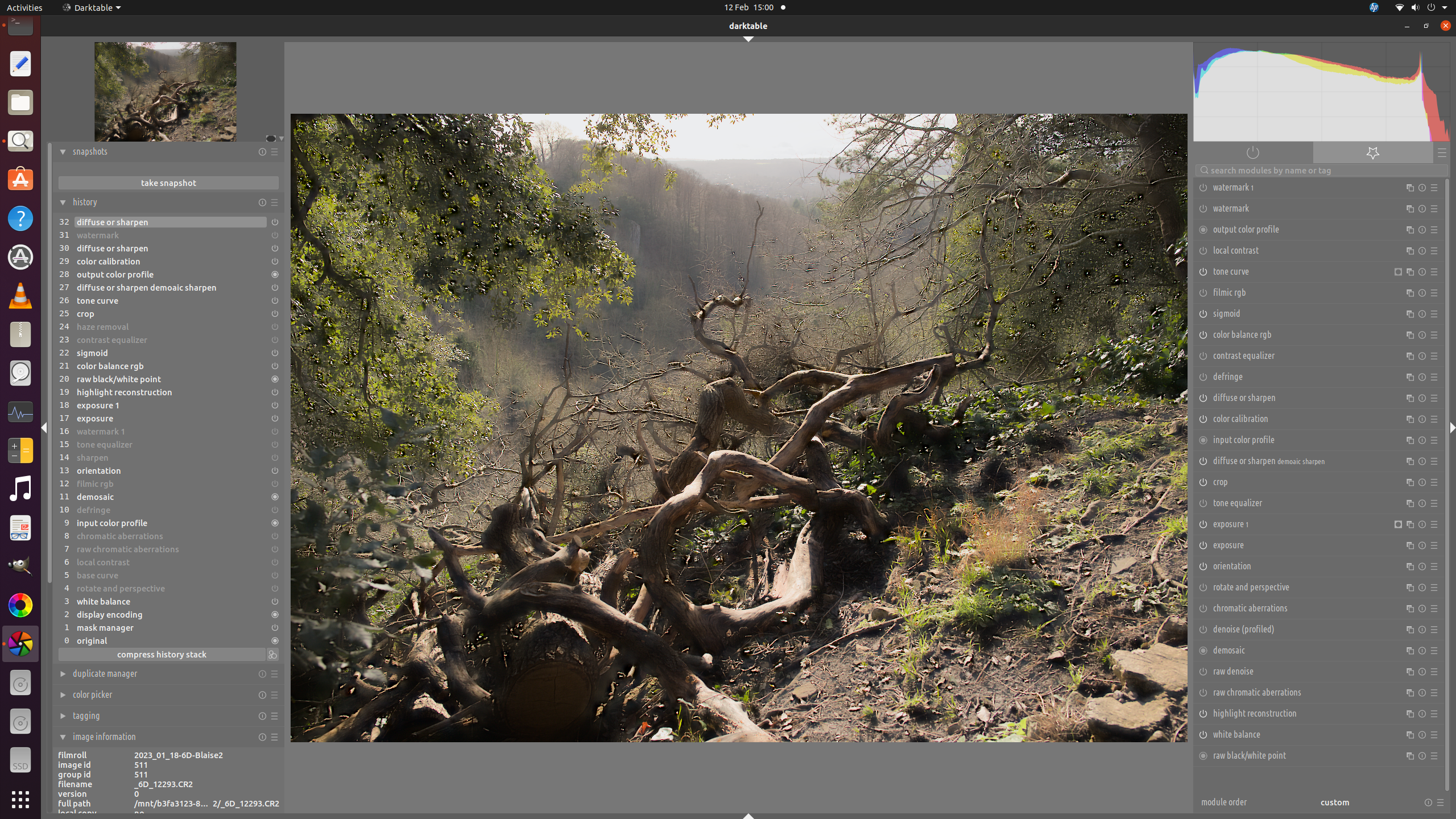1456x819 pixels.
Task: Disable the exposure module power switch
Action: 1203,545
